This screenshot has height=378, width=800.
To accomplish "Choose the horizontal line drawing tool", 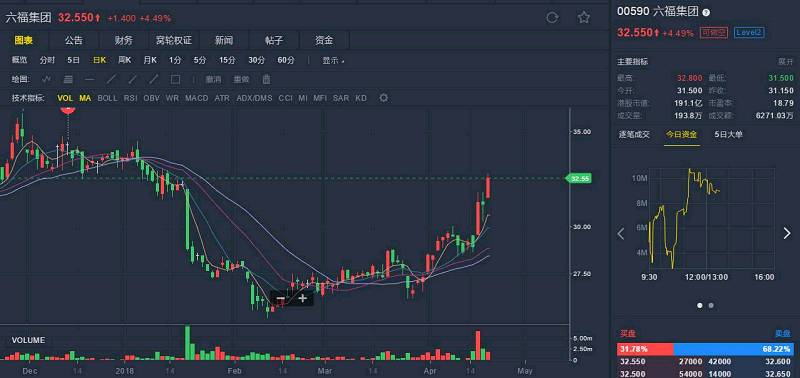I will pos(89,79).
